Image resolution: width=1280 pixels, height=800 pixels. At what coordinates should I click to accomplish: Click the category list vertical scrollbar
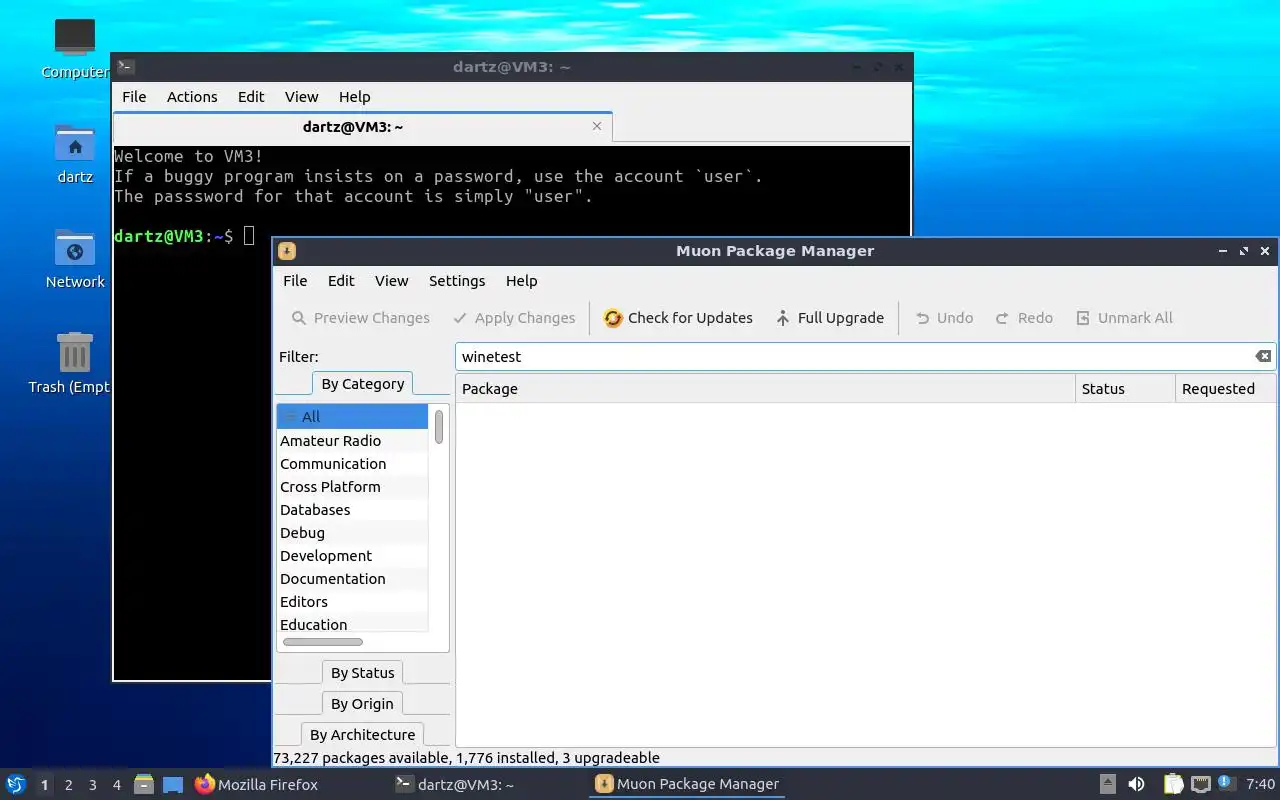click(439, 427)
